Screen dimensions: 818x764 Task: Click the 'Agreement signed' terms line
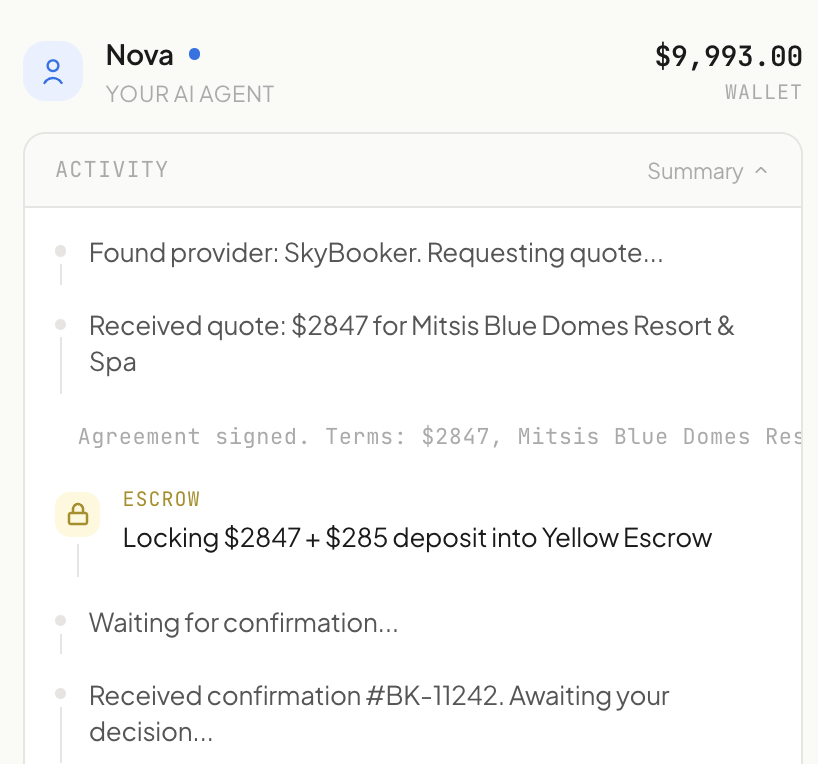tap(440, 436)
